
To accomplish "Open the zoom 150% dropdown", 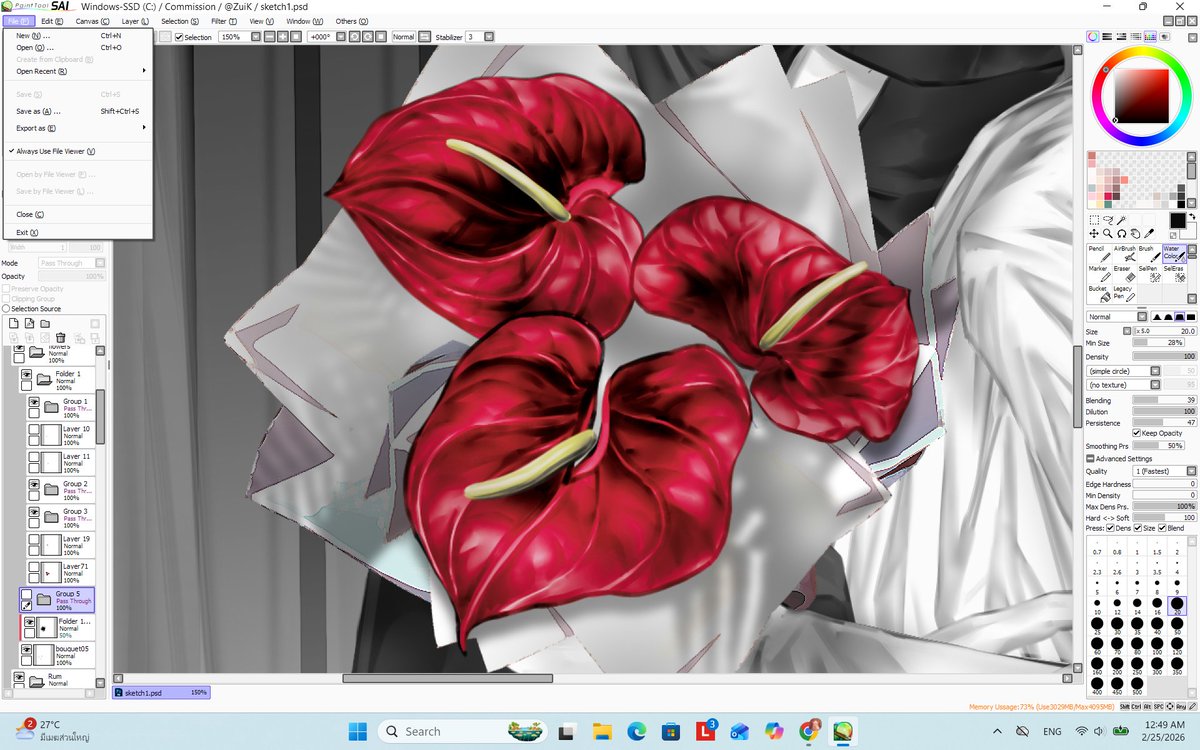I will (256, 37).
